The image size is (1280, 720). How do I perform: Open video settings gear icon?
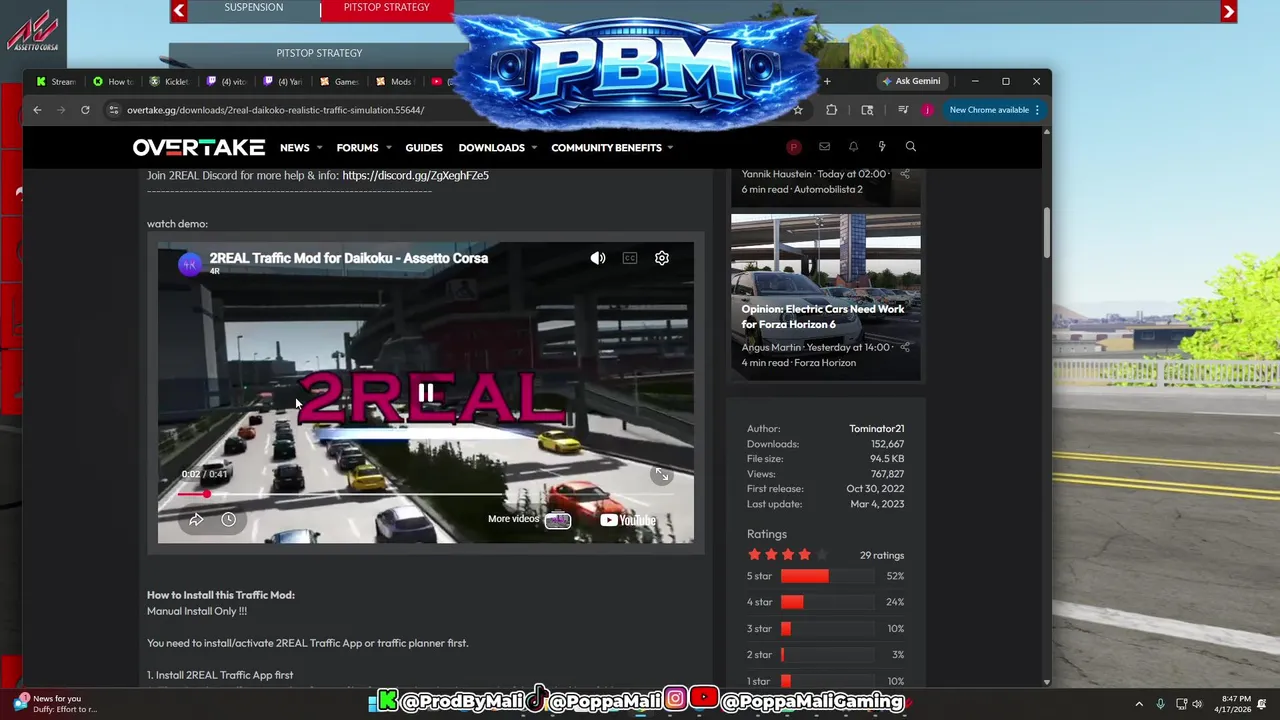(662, 258)
